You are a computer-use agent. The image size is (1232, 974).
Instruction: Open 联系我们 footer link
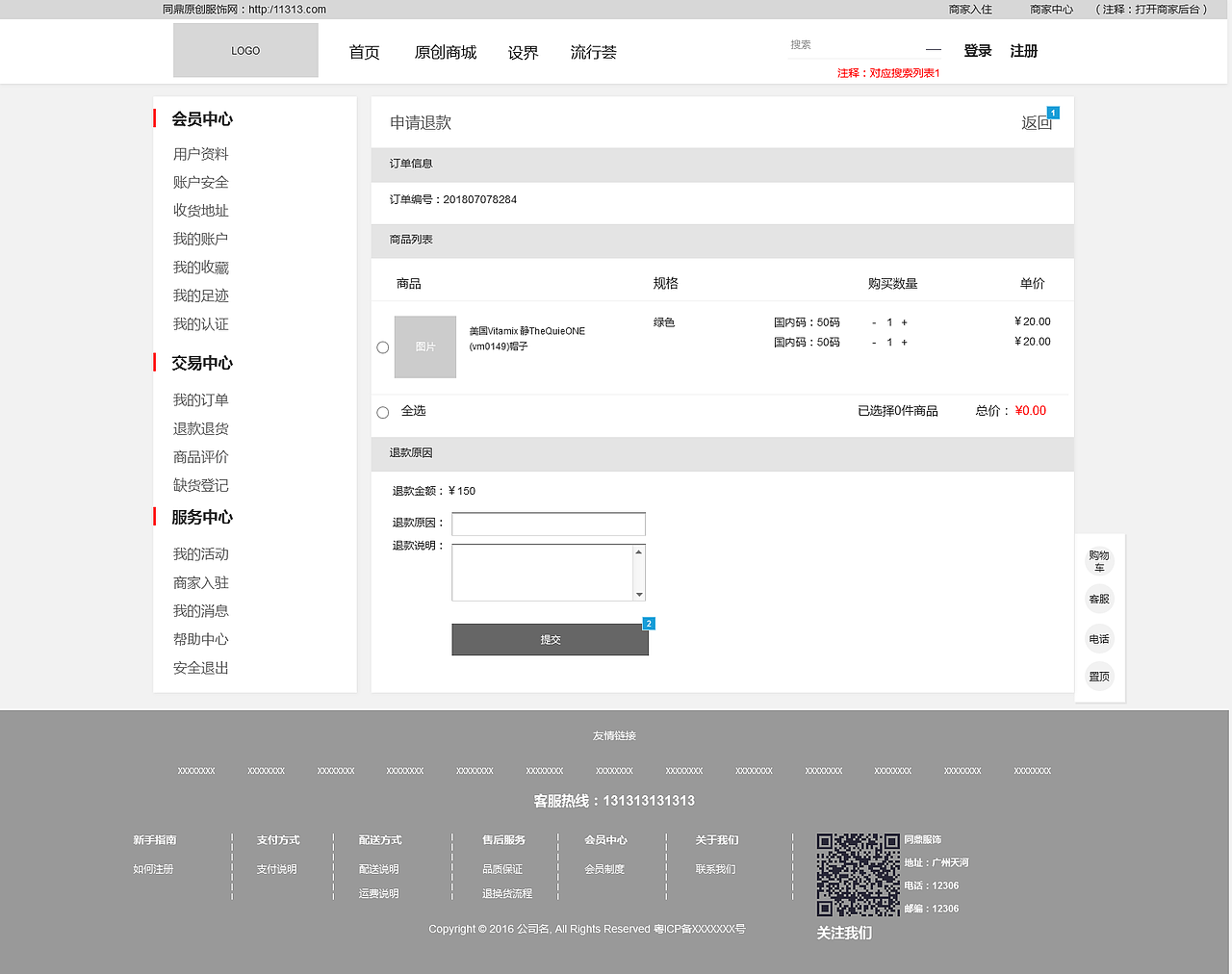[716, 869]
